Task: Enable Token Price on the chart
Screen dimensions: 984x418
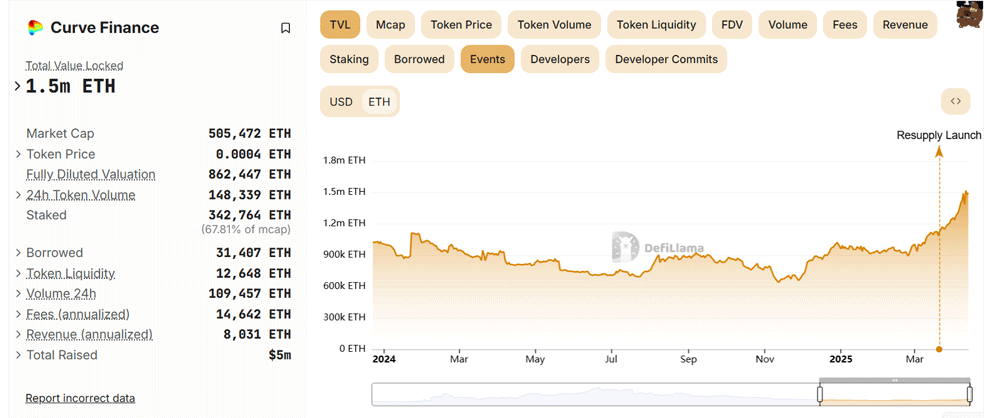Action: click(x=461, y=25)
